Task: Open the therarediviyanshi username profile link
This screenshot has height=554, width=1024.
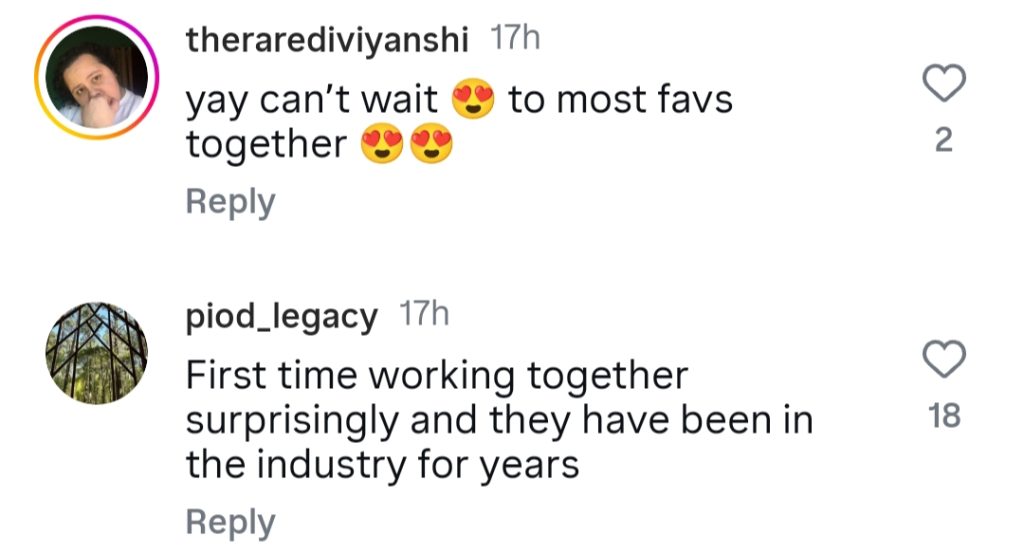Action: 328,40
